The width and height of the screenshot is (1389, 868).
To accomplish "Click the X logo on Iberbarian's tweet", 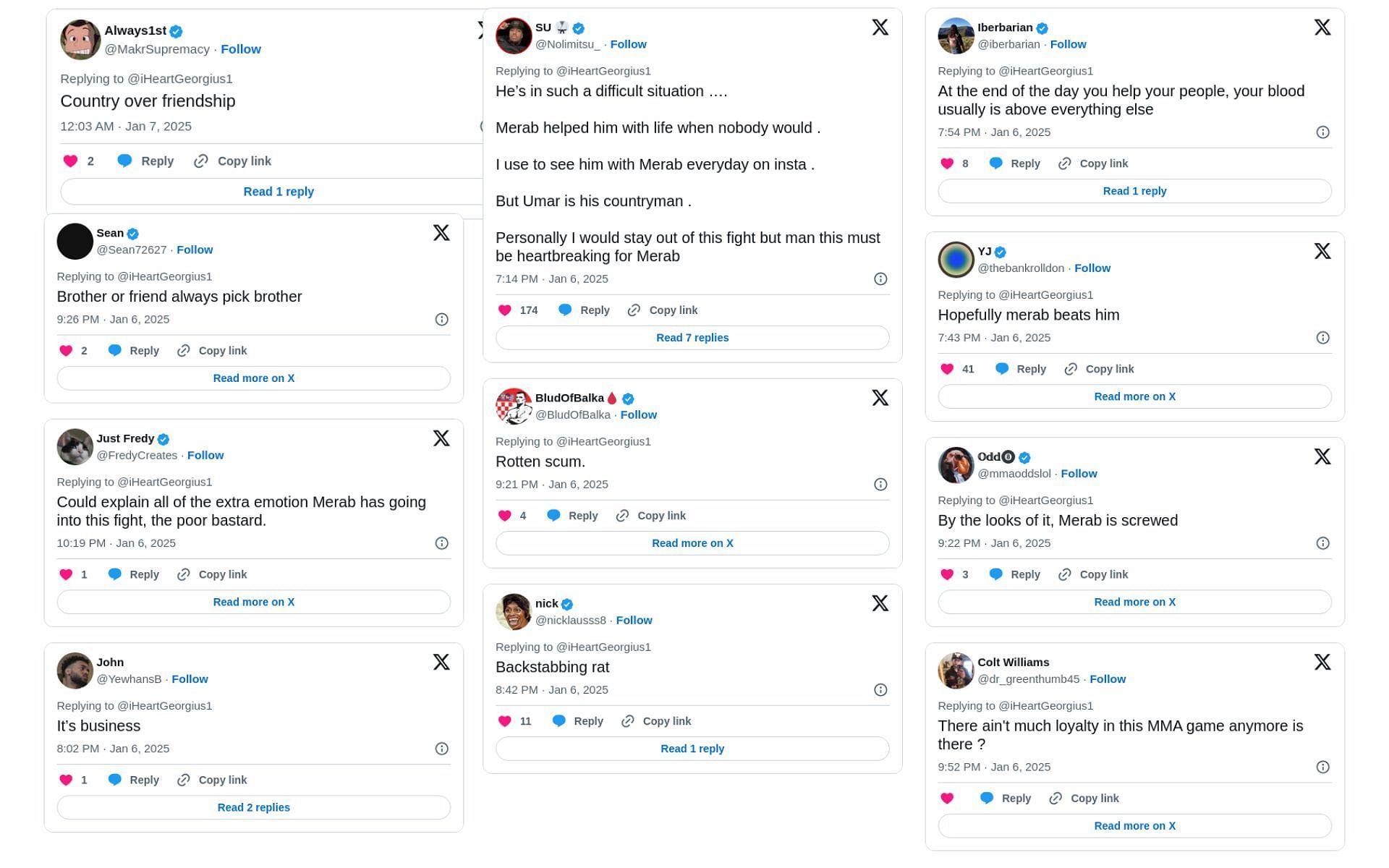I will [x=1322, y=27].
